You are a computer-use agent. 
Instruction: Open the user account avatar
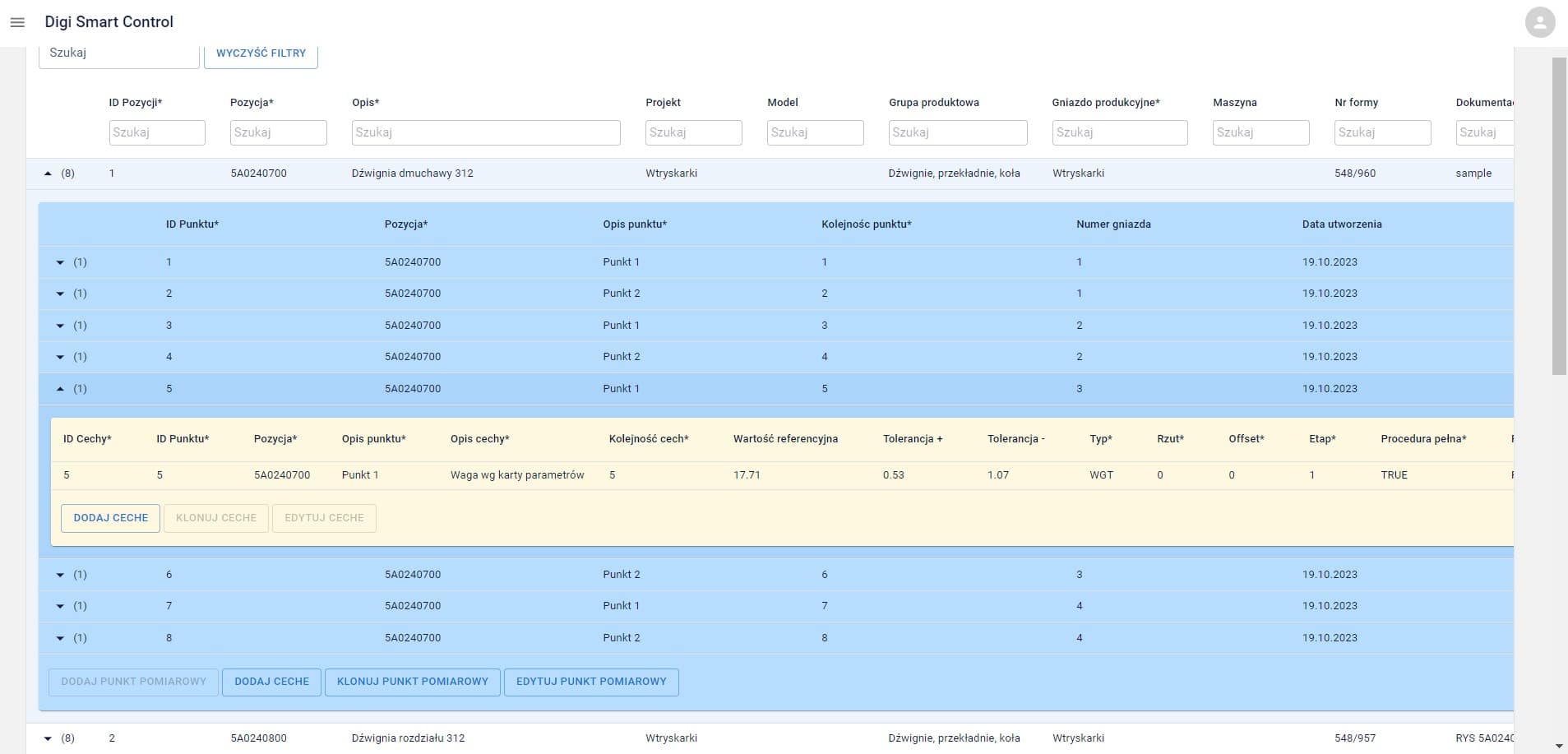coord(1540,22)
